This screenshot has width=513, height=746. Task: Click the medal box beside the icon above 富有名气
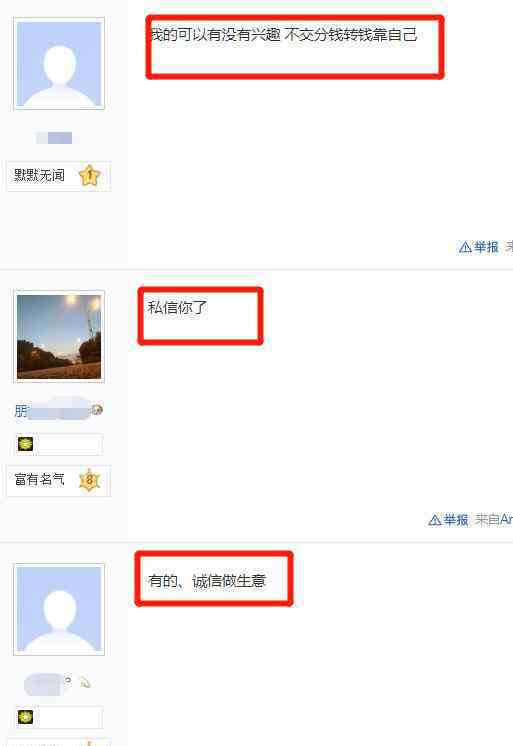pyautogui.click(x=70, y=444)
